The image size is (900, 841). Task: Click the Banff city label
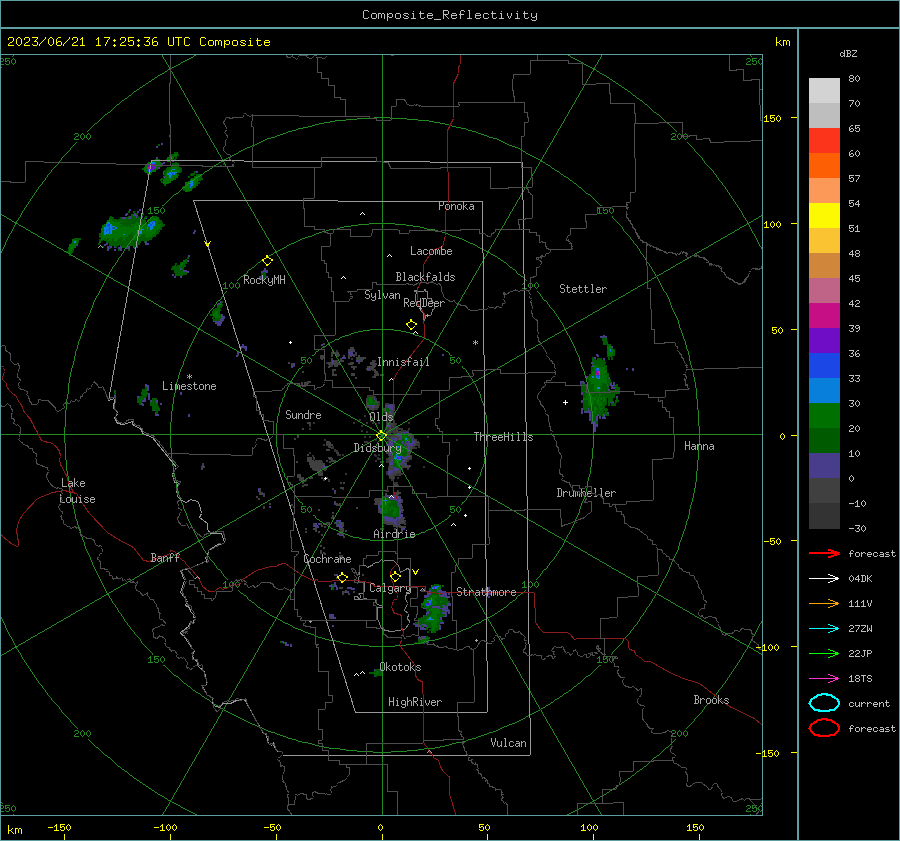[x=165, y=558]
